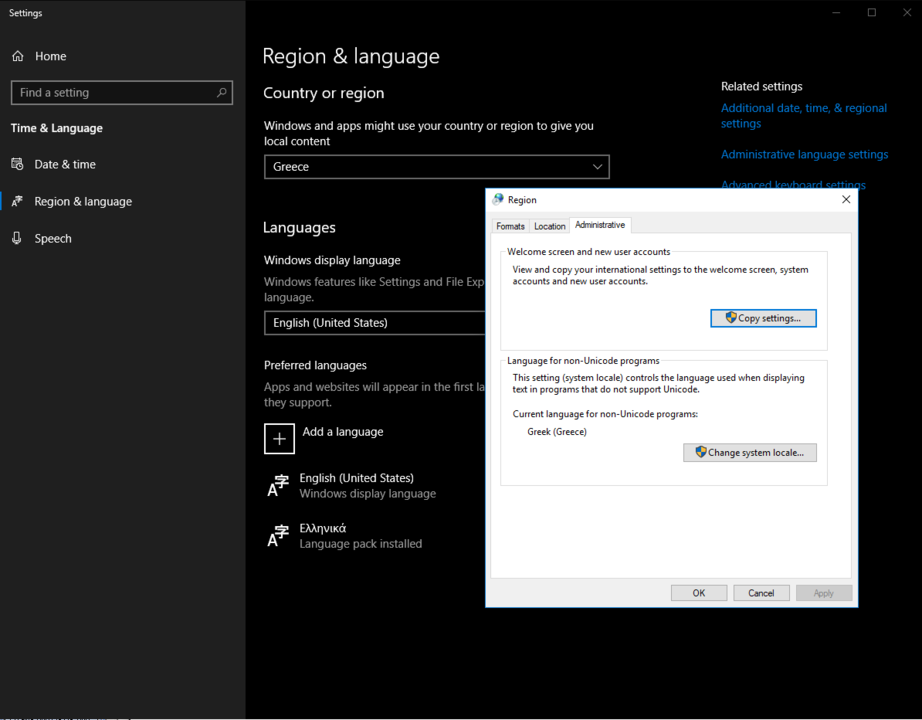Screen dimensions: 922x720
Task: Open Date & time settings
Action: (x=65, y=164)
